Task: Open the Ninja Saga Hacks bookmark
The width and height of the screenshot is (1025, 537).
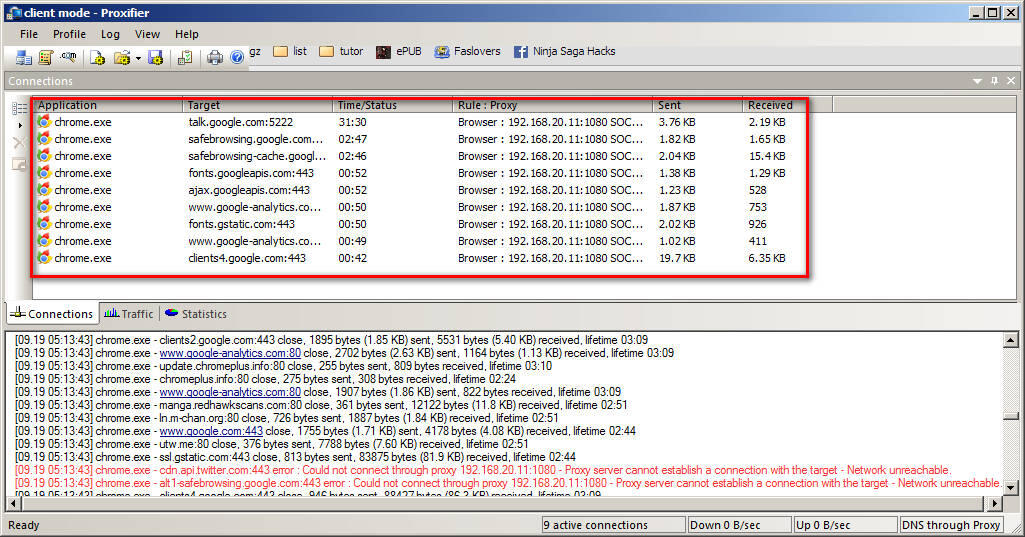Action: pos(565,51)
